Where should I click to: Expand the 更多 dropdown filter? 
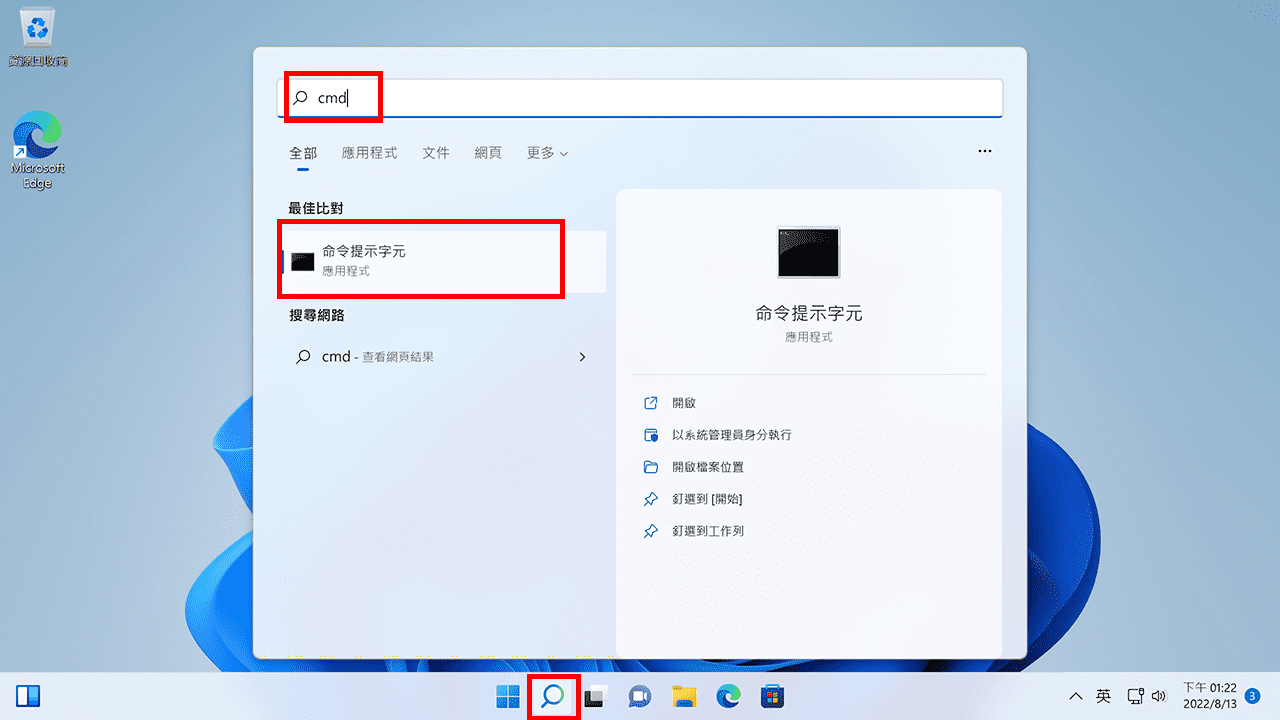point(547,153)
